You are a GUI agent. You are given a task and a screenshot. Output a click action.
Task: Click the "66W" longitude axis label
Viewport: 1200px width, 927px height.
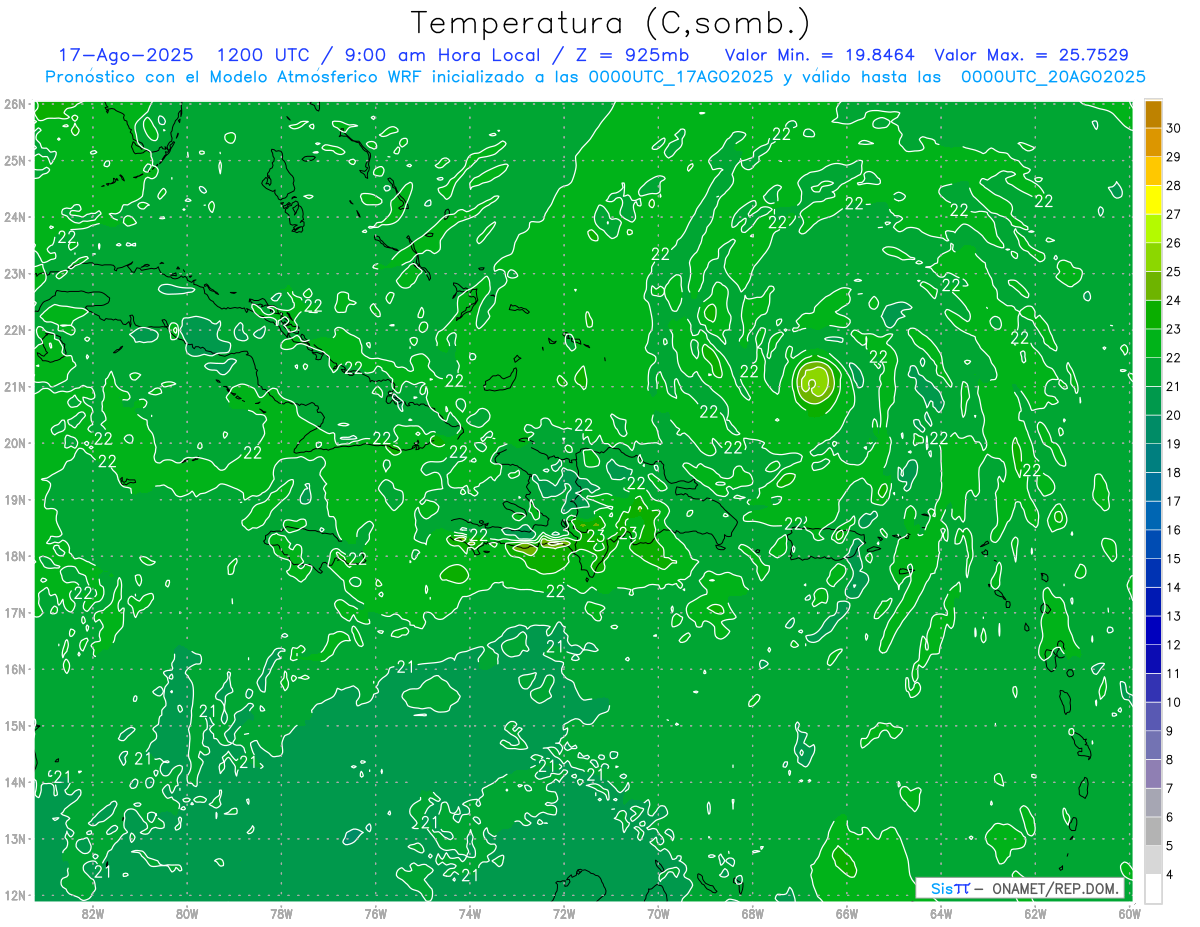846,913
